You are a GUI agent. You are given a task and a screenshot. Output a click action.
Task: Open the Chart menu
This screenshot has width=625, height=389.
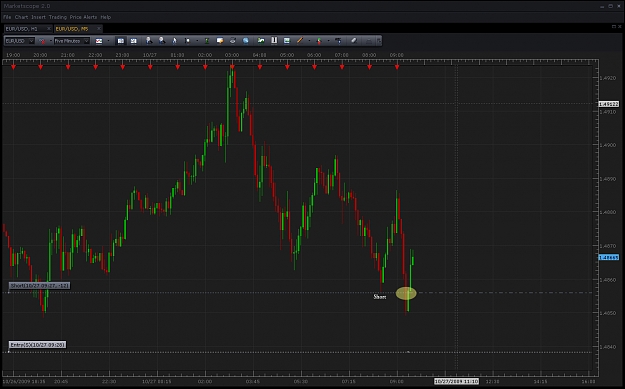point(21,17)
